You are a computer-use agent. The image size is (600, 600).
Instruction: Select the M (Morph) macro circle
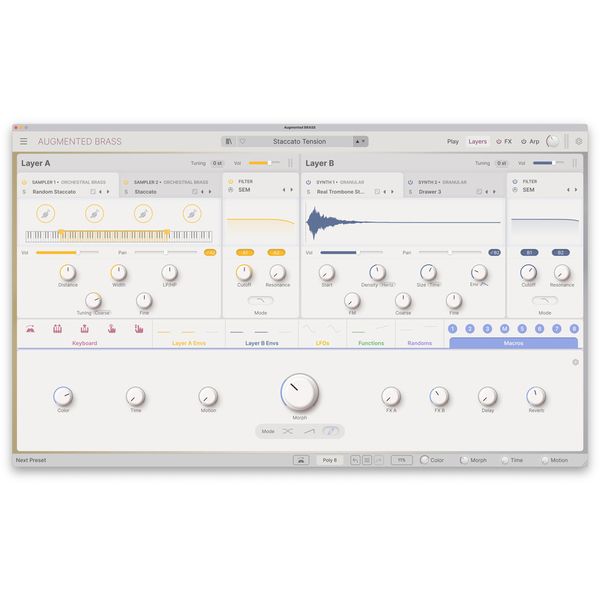click(x=505, y=329)
